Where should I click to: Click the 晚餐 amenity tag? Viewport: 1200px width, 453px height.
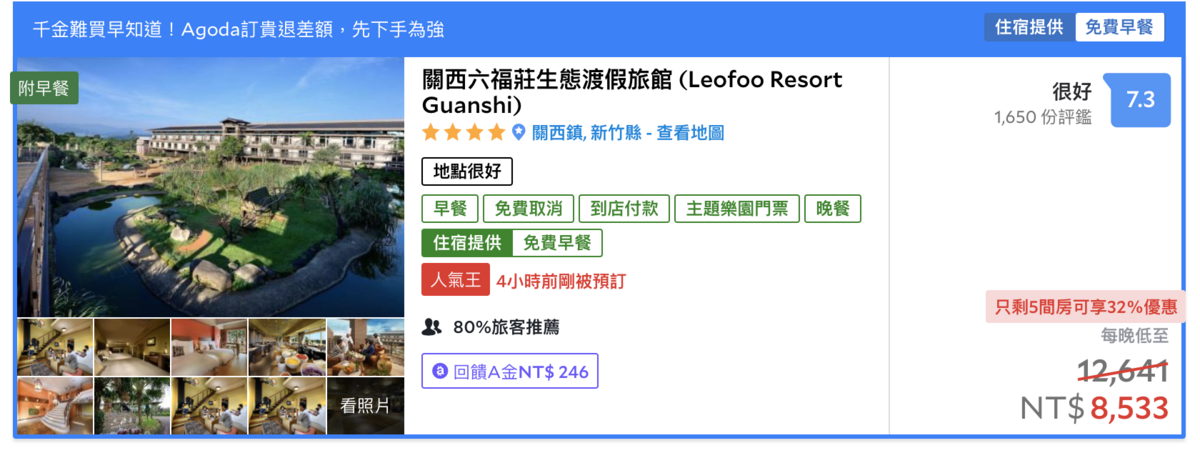[832, 209]
